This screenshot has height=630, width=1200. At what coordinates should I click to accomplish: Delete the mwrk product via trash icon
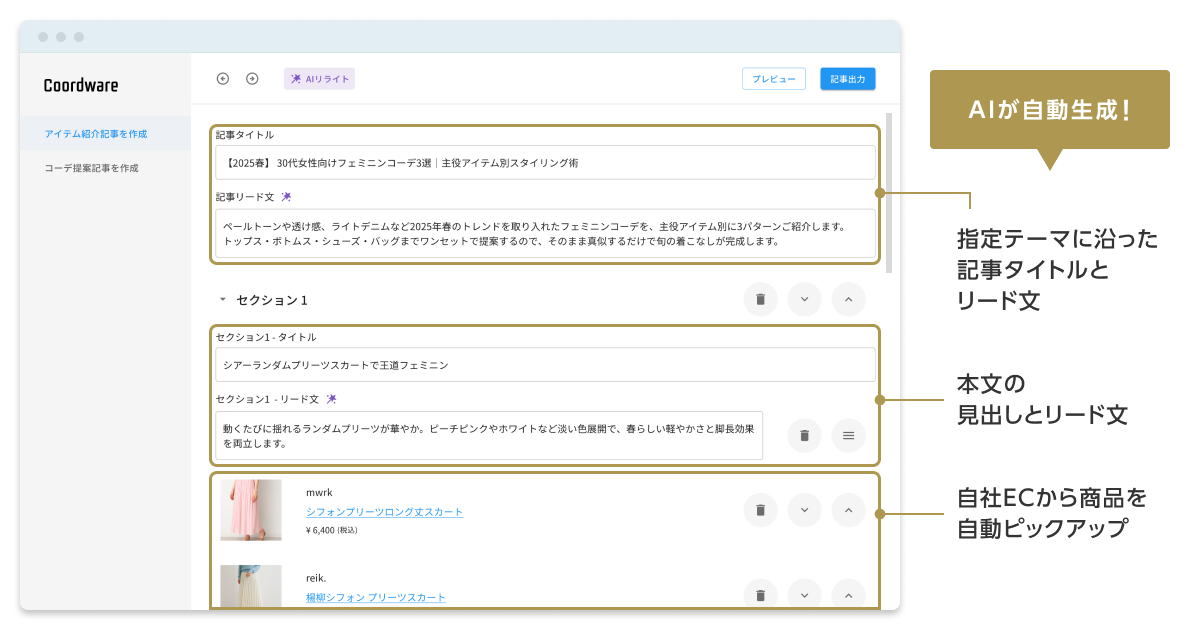pyautogui.click(x=760, y=510)
